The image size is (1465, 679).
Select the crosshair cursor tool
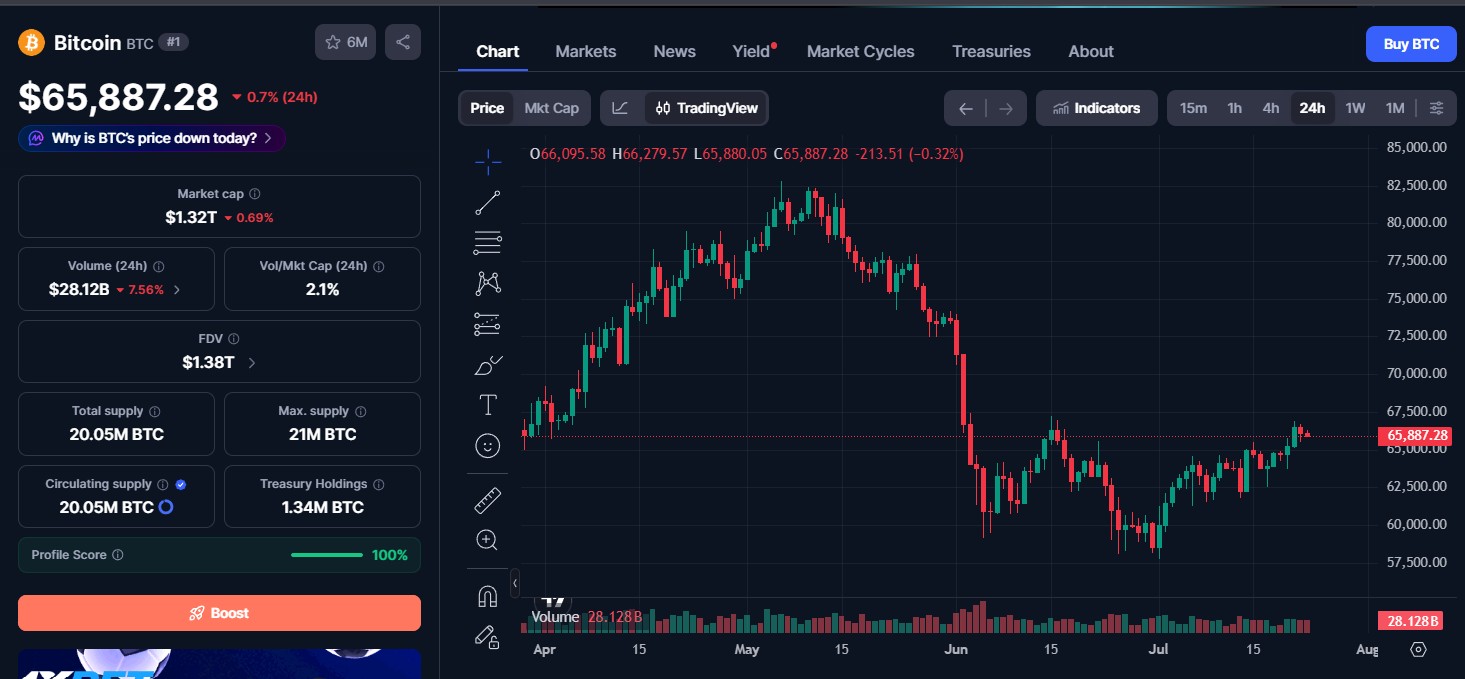pyautogui.click(x=488, y=161)
